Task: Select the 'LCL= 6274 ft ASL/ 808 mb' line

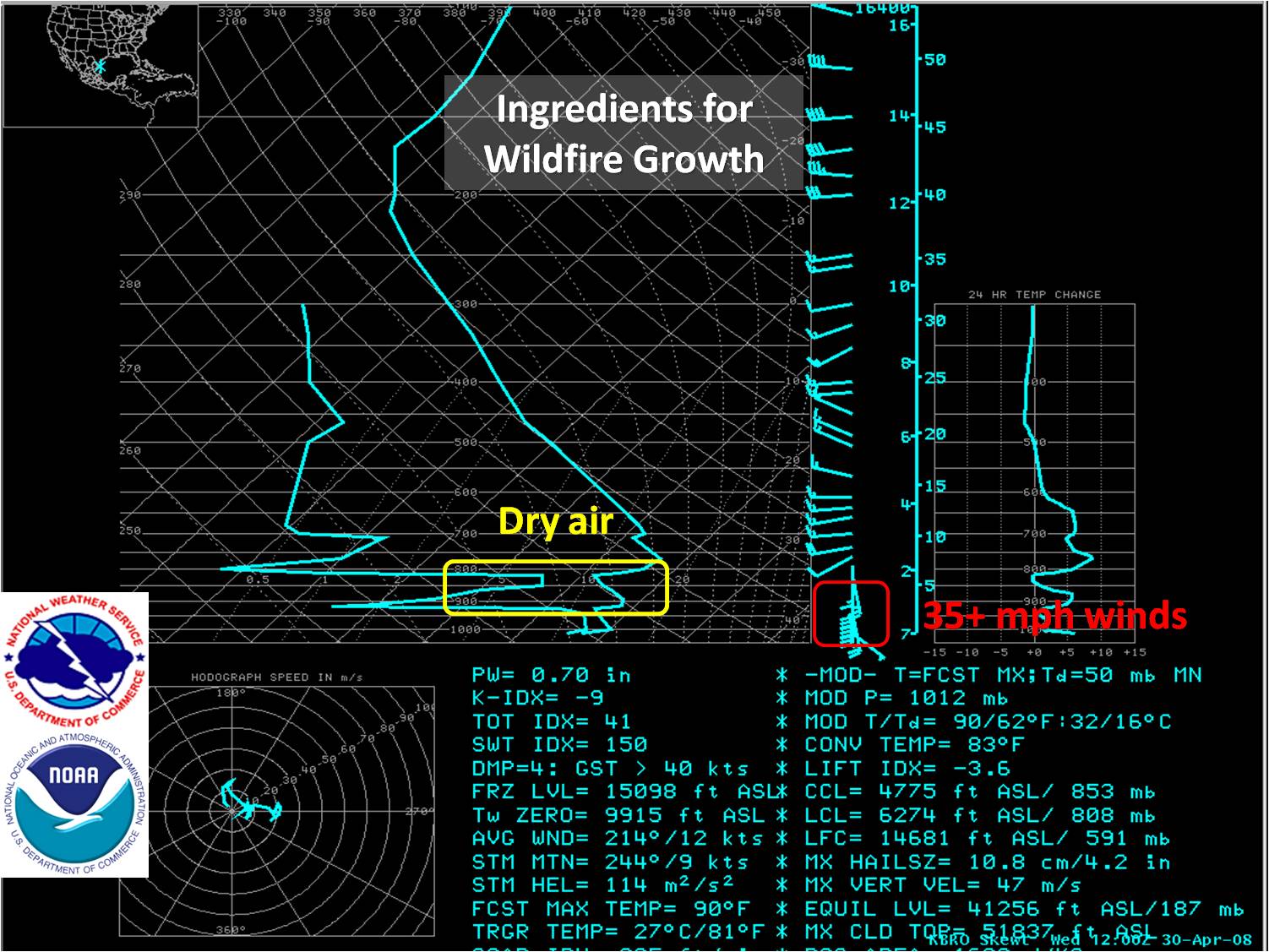Action: point(980,815)
